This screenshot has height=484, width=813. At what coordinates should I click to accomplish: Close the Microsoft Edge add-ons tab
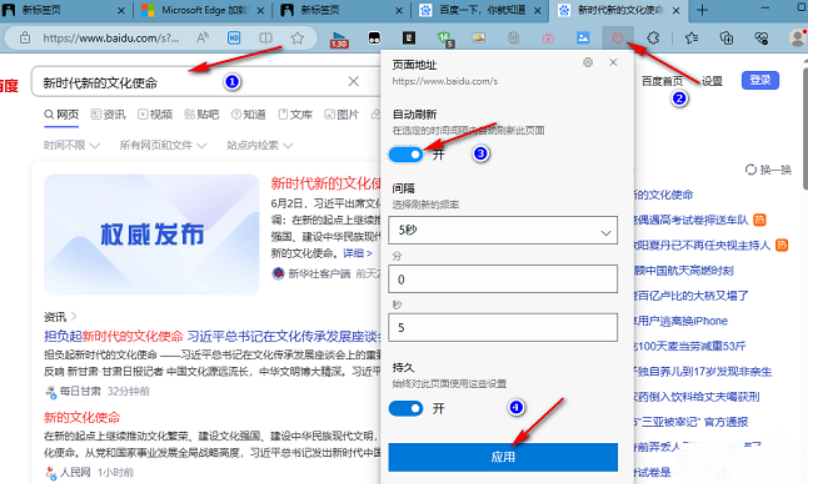point(260,10)
